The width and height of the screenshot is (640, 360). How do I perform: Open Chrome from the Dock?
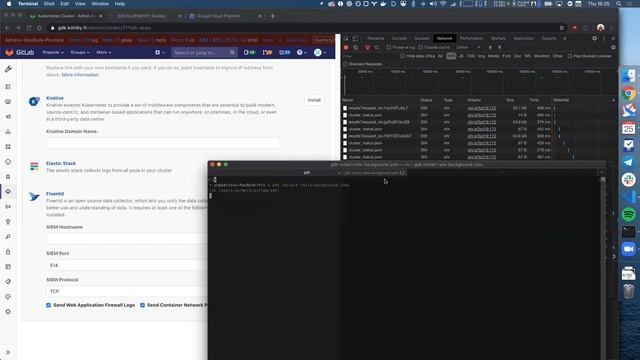(629, 93)
